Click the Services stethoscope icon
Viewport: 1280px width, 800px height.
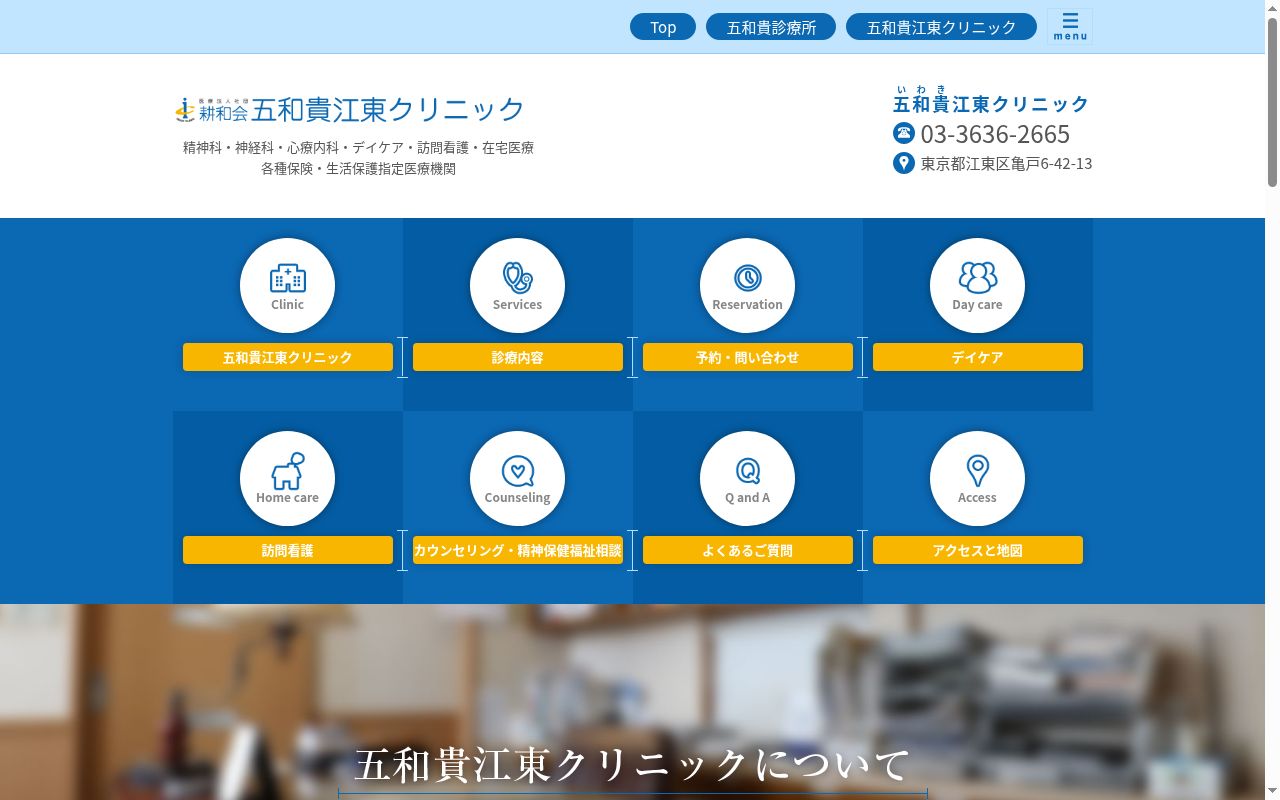tap(517, 285)
